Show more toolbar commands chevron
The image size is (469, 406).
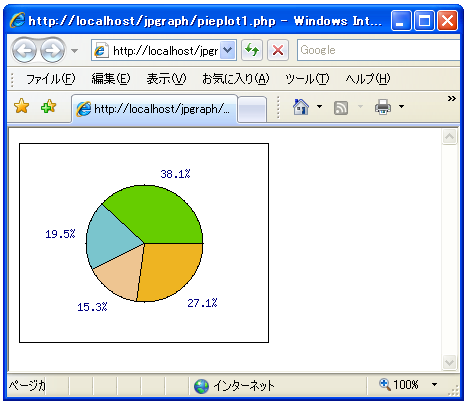click(452, 98)
